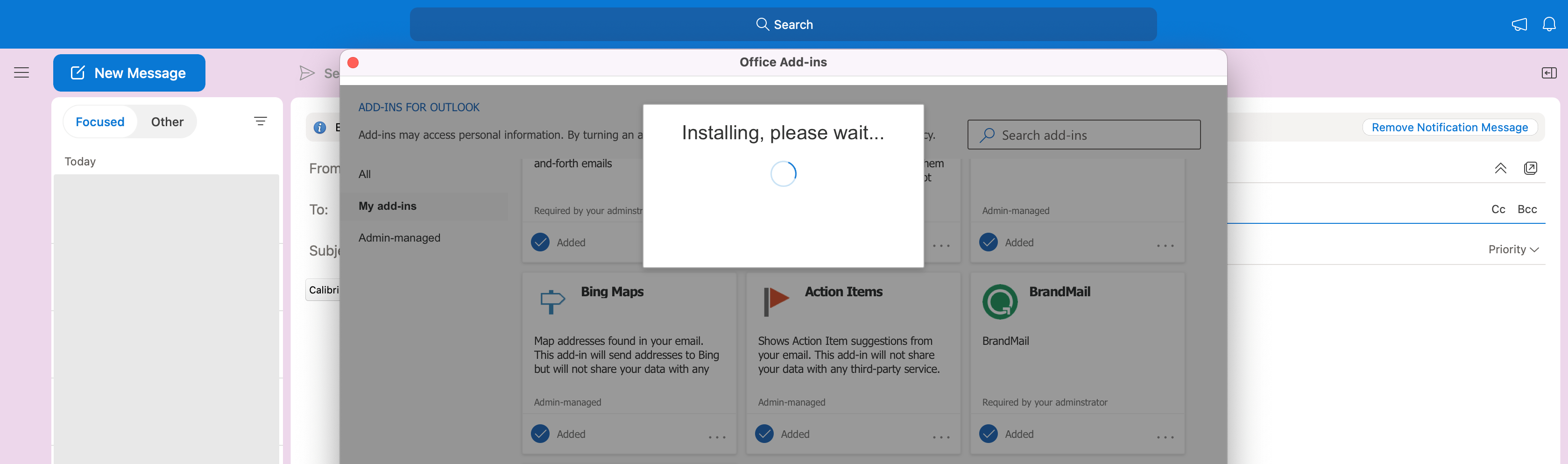Click the New Message button
1568x464 pixels.
[129, 73]
